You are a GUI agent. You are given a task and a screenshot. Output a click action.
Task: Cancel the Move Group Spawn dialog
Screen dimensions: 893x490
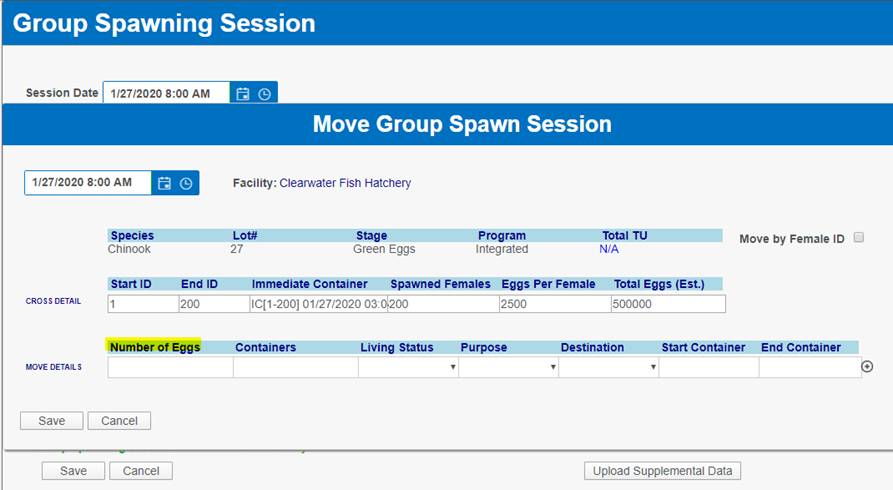pyautogui.click(x=119, y=421)
